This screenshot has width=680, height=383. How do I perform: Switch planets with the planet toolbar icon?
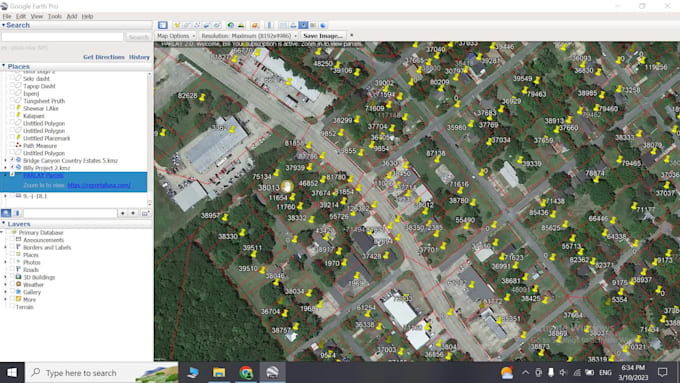point(255,25)
